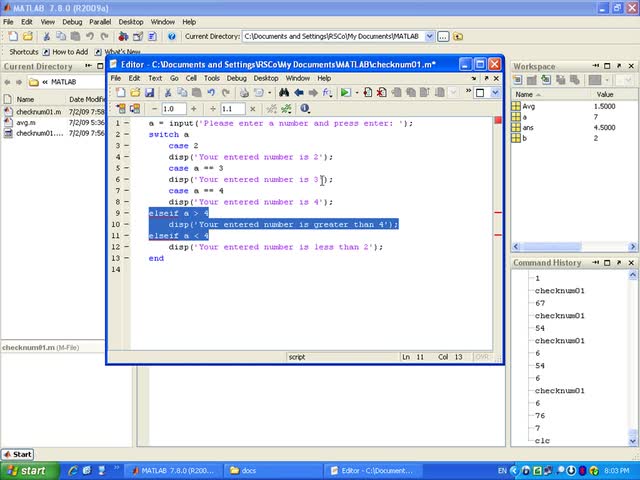Expand the Run button dropdown arrow
The width and height of the screenshot is (640, 480).
[356, 93]
